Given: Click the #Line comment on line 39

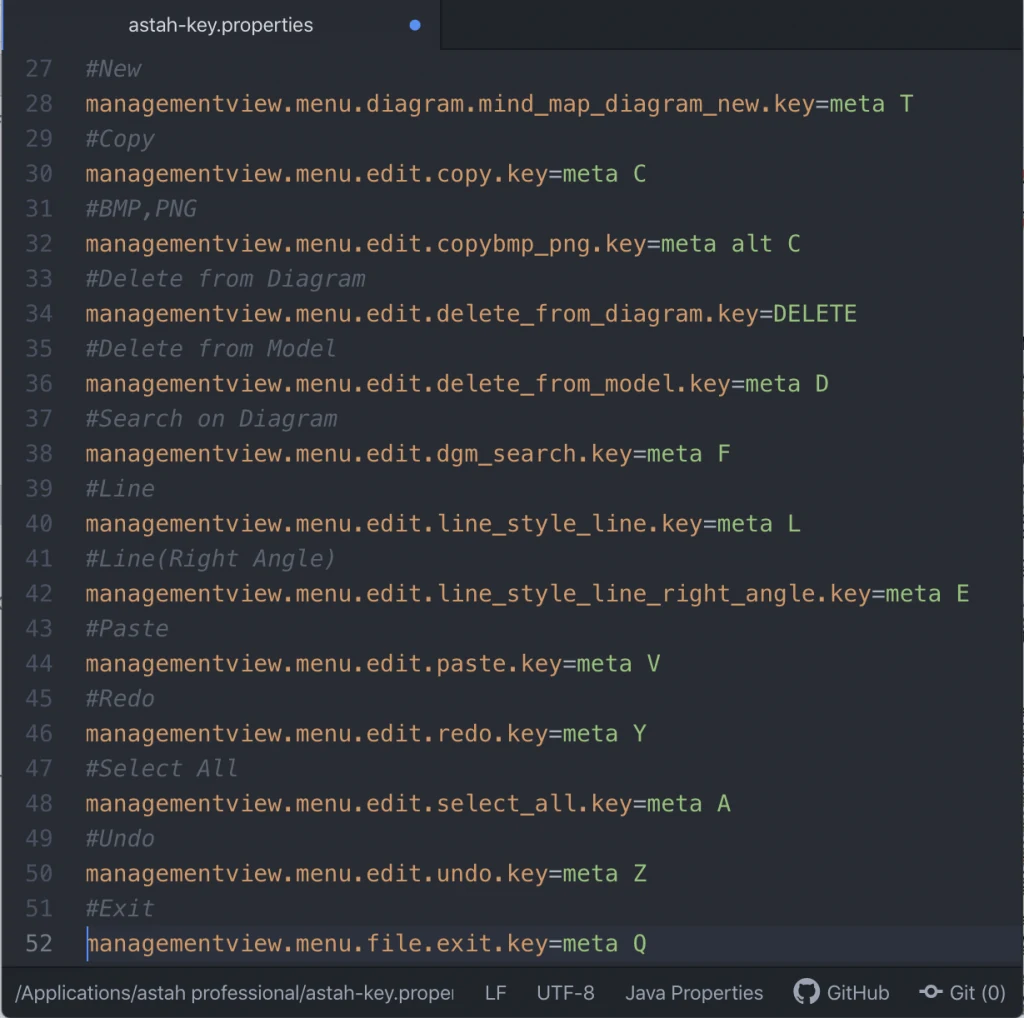Looking at the screenshot, I should [x=120, y=488].
